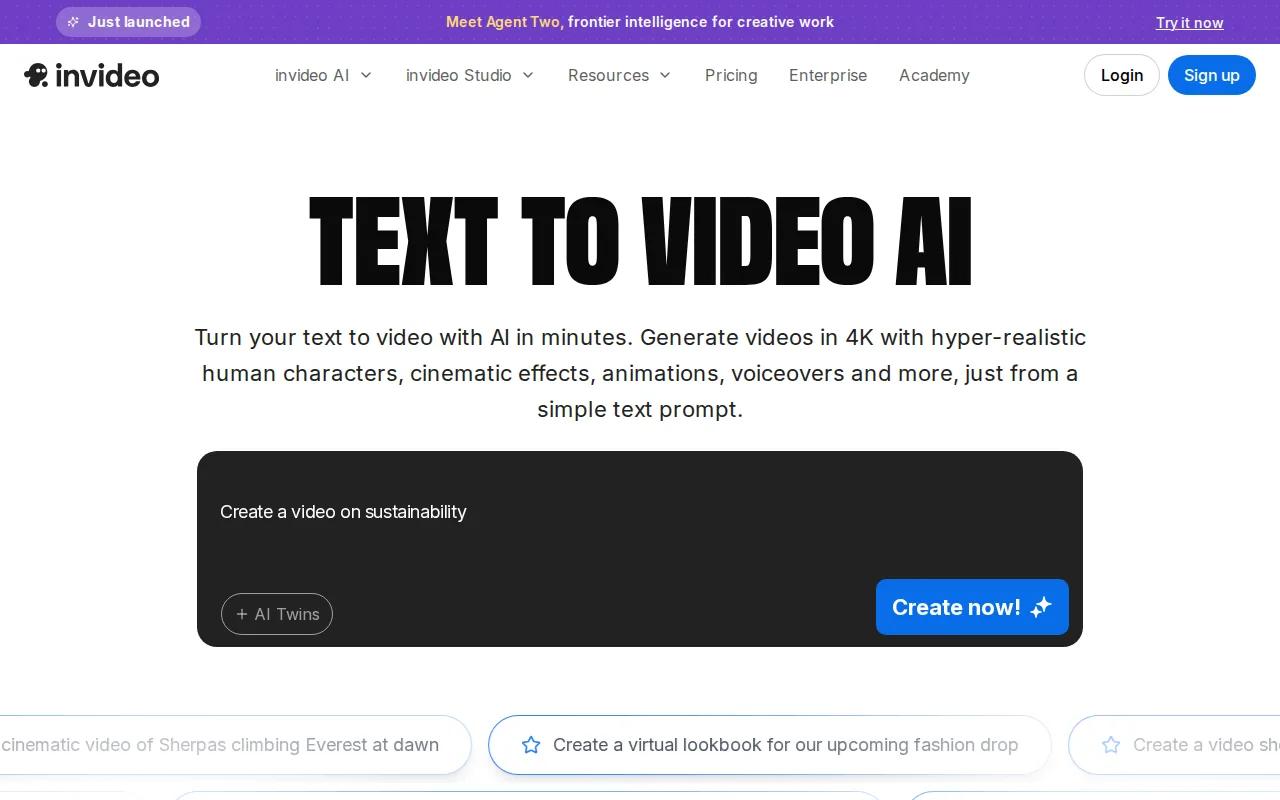The width and height of the screenshot is (1280, 800).
Task: Click the Create now! button
Action: point(972,607)
